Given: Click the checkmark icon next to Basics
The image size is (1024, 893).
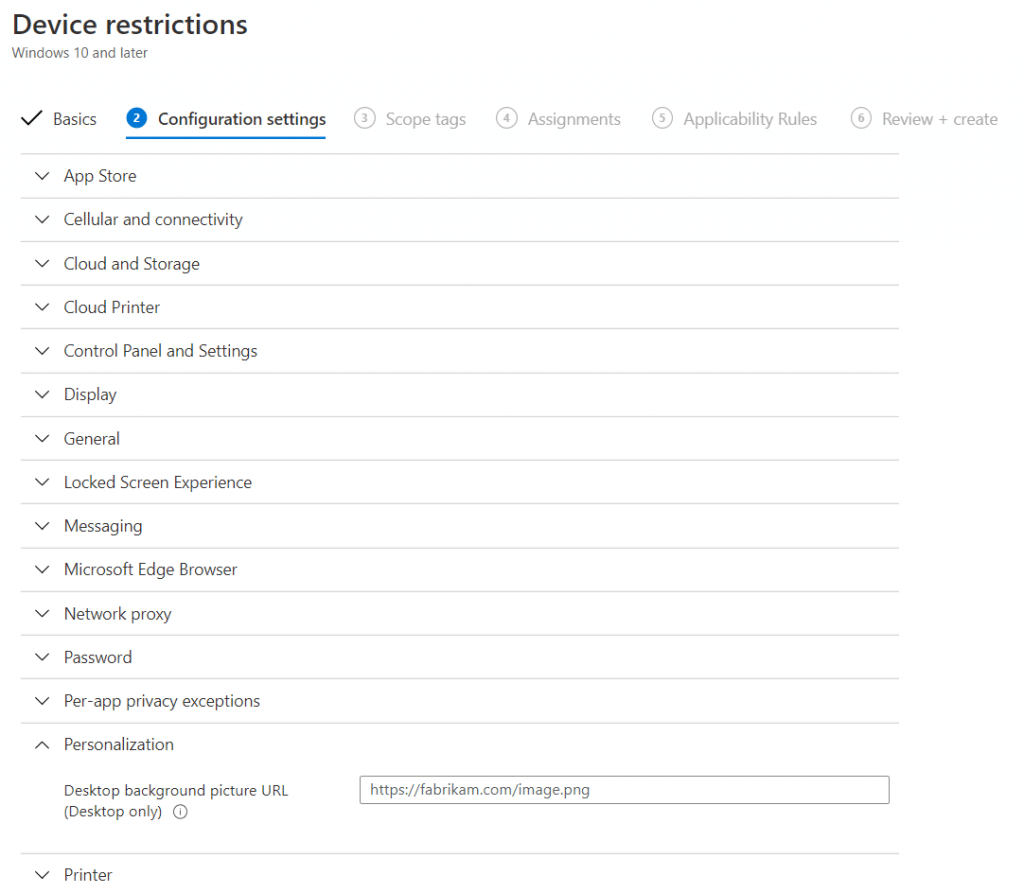Looking at the screenshot, I should 31,118.
